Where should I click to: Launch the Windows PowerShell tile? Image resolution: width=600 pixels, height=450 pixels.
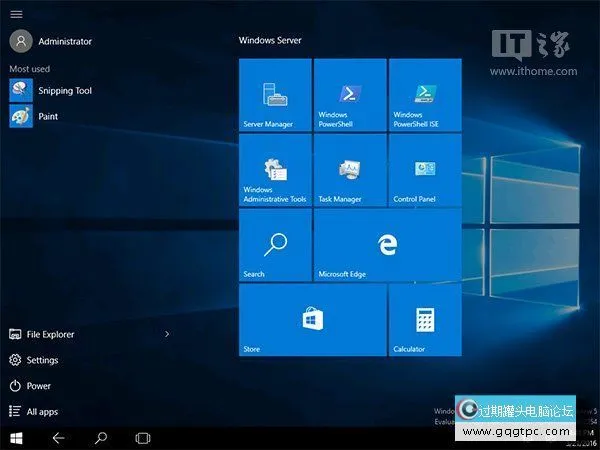(350, 95)
